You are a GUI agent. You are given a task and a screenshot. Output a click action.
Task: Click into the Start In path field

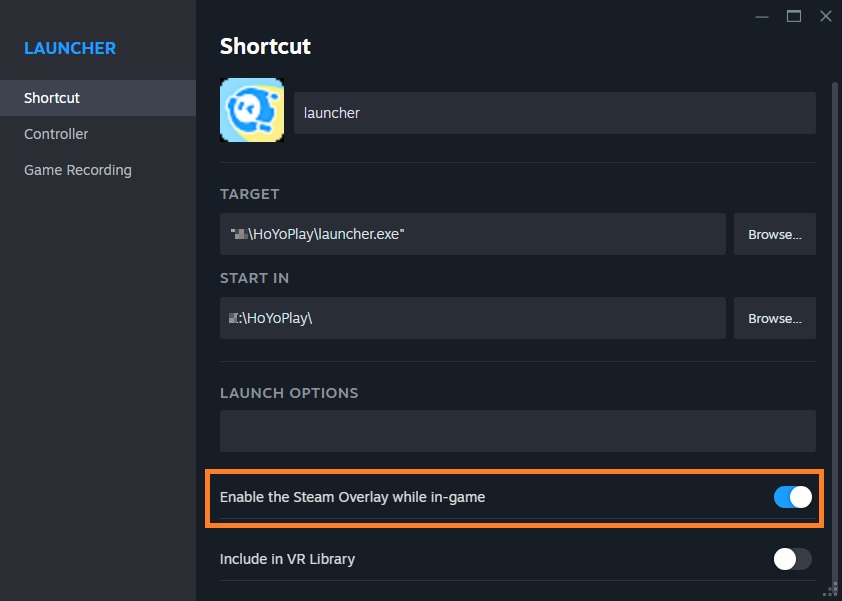point(472,318)
